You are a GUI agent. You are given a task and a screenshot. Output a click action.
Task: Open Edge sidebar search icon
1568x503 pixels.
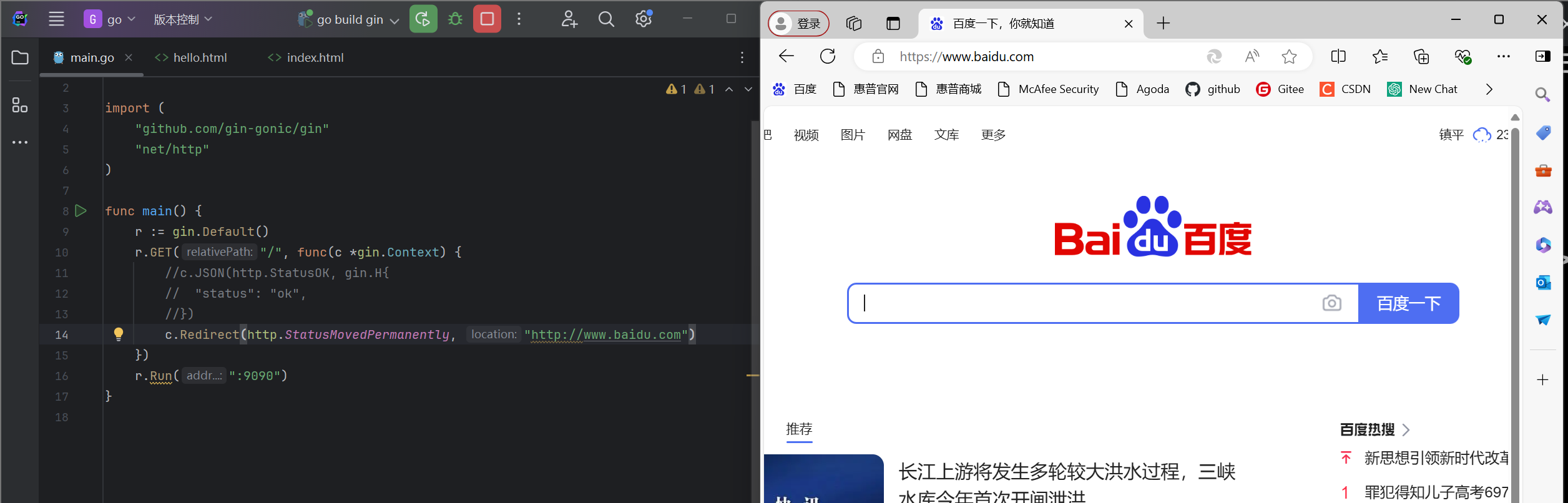coord(1543,95)
